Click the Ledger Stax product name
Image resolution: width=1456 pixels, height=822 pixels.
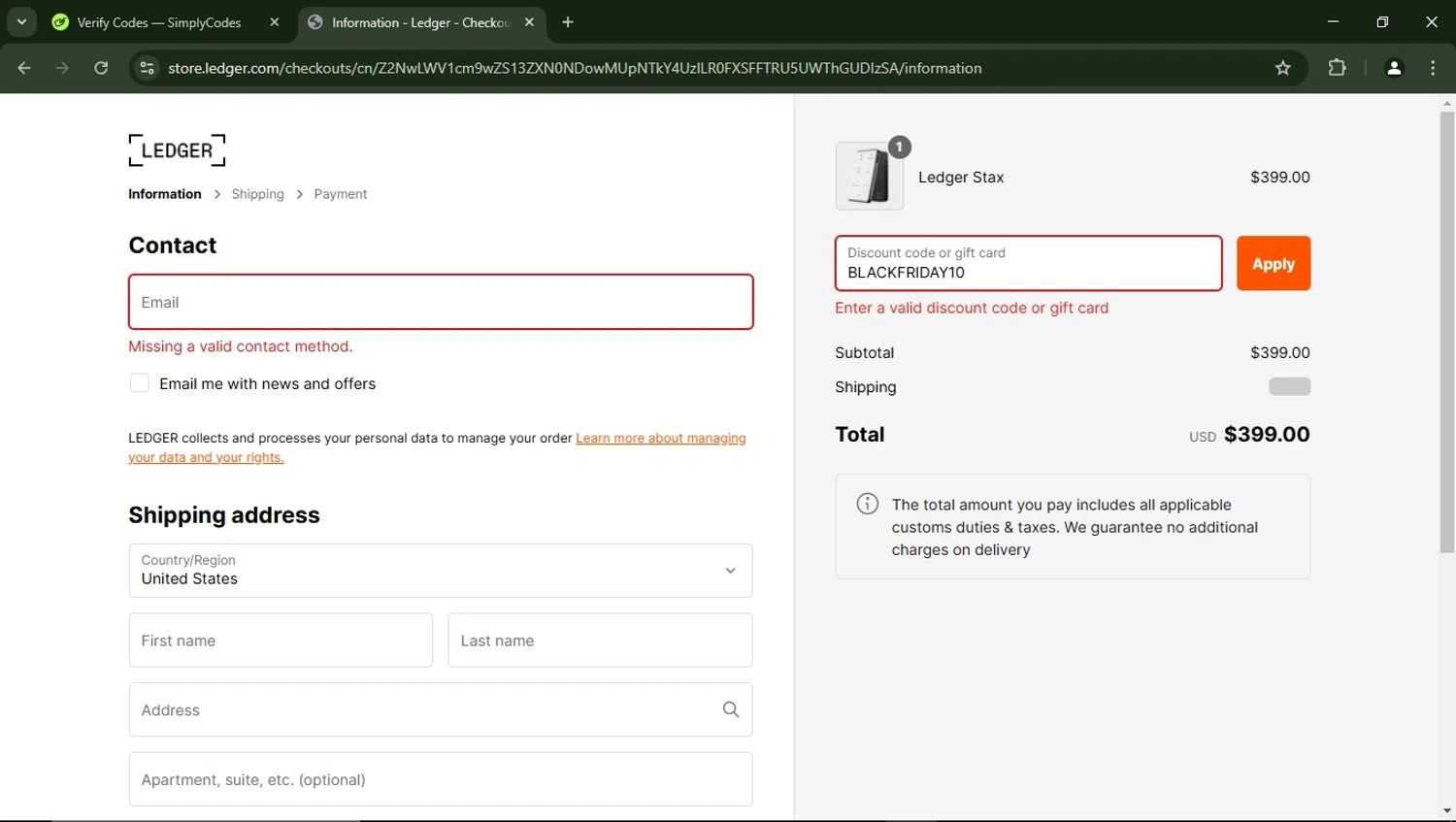pos(961,177)
